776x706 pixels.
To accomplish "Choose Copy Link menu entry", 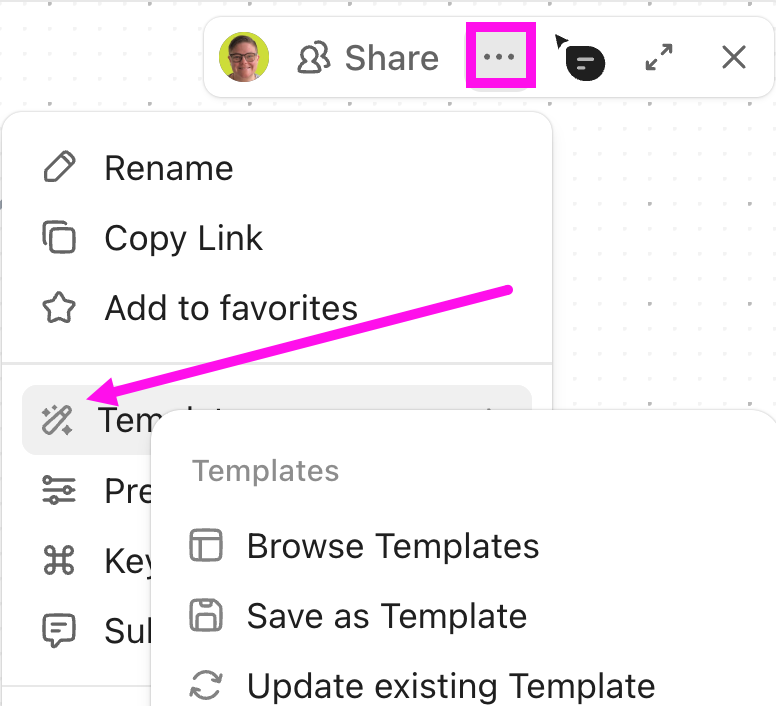I will click(183, 238).
